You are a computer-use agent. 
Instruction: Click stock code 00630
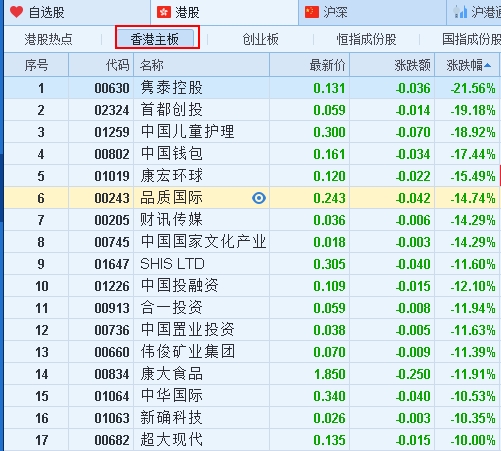(112, 88)
